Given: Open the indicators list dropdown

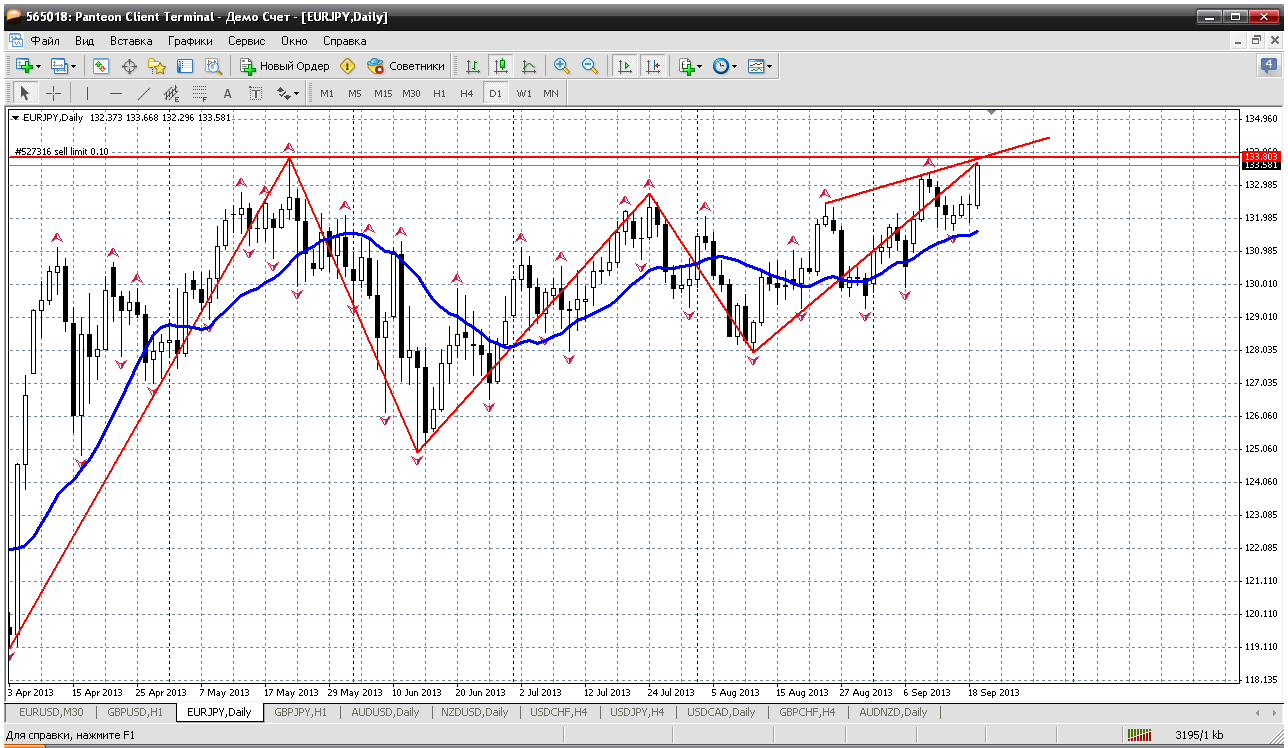Looking at the screenshot, I should pos(690,66).
